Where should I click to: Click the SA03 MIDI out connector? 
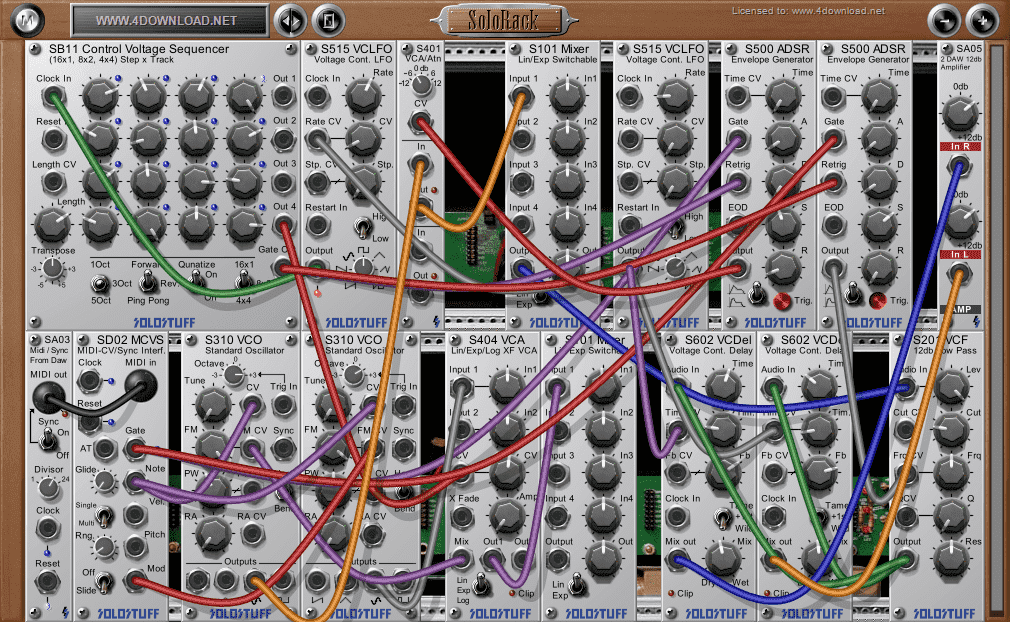48,397
